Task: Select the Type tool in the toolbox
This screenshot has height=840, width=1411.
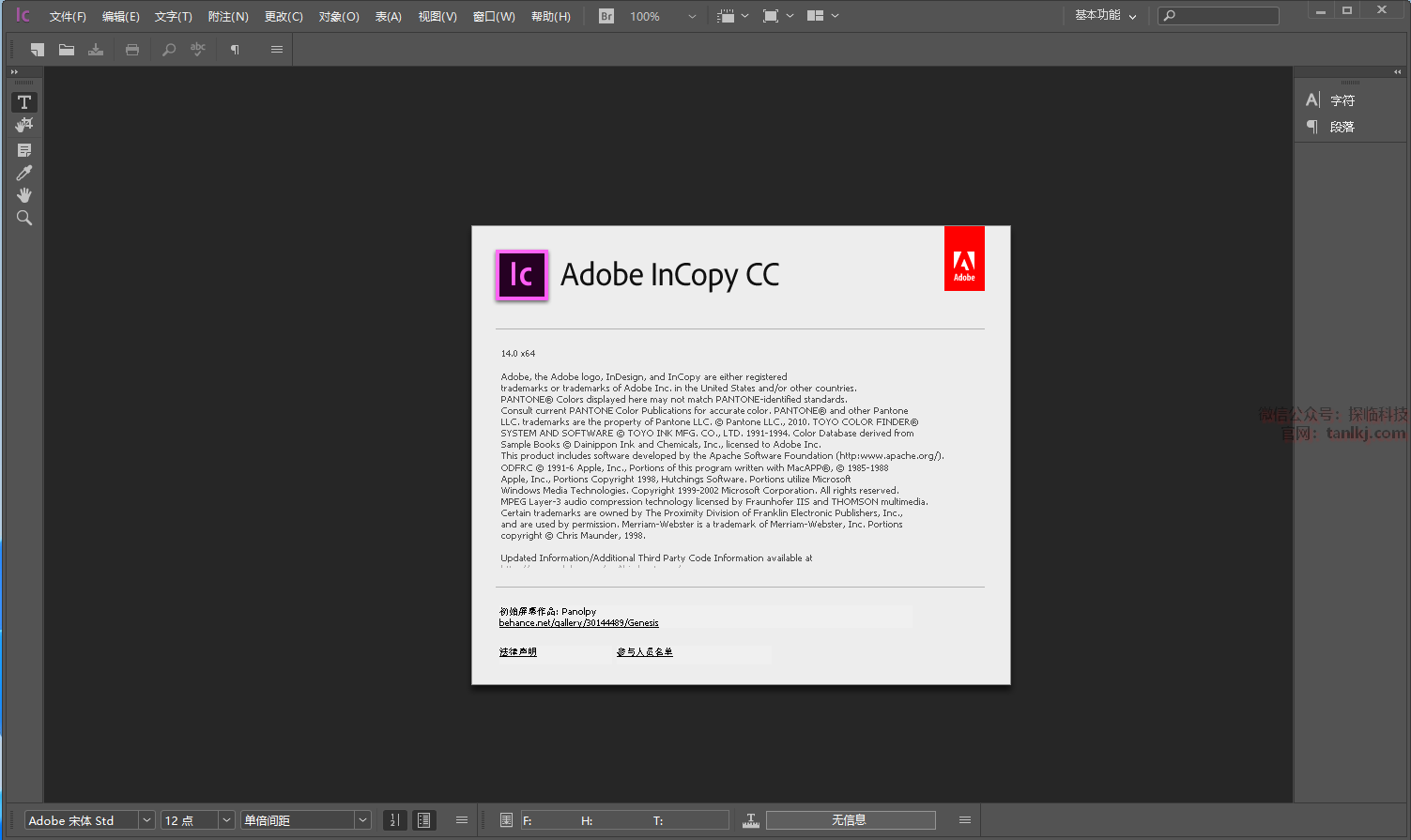Action: click(x=24, y=102)
